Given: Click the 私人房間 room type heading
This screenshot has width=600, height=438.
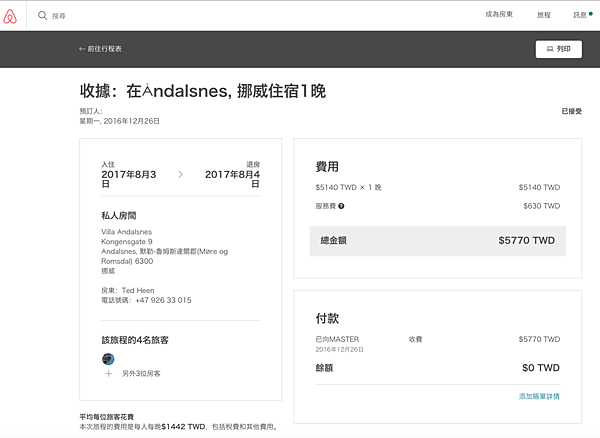Looking at the screenshot, I should pyautogui.click(x=119, y=216).
